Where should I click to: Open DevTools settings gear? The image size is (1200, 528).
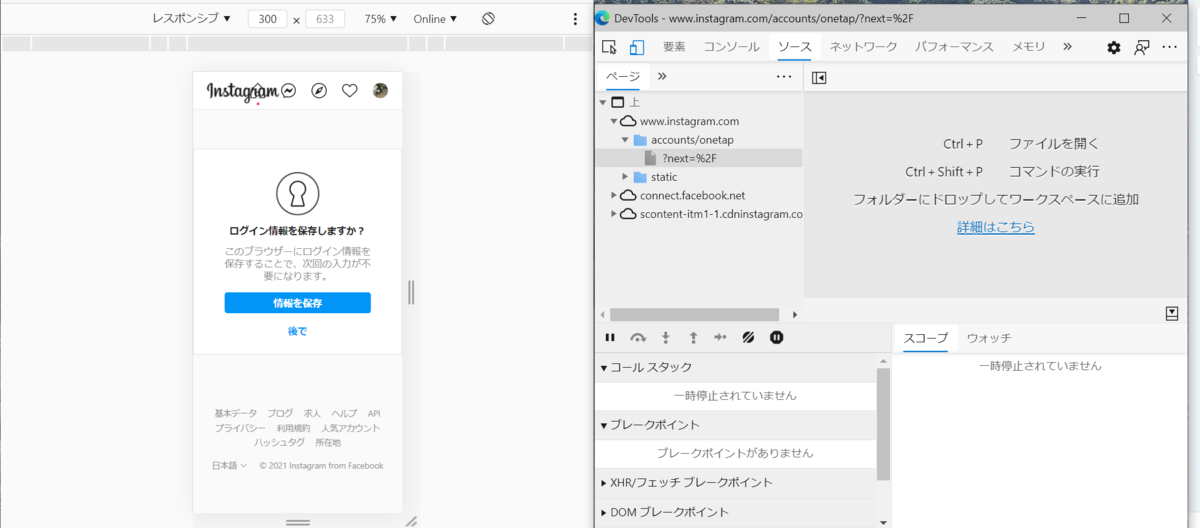coord(1114,47)
